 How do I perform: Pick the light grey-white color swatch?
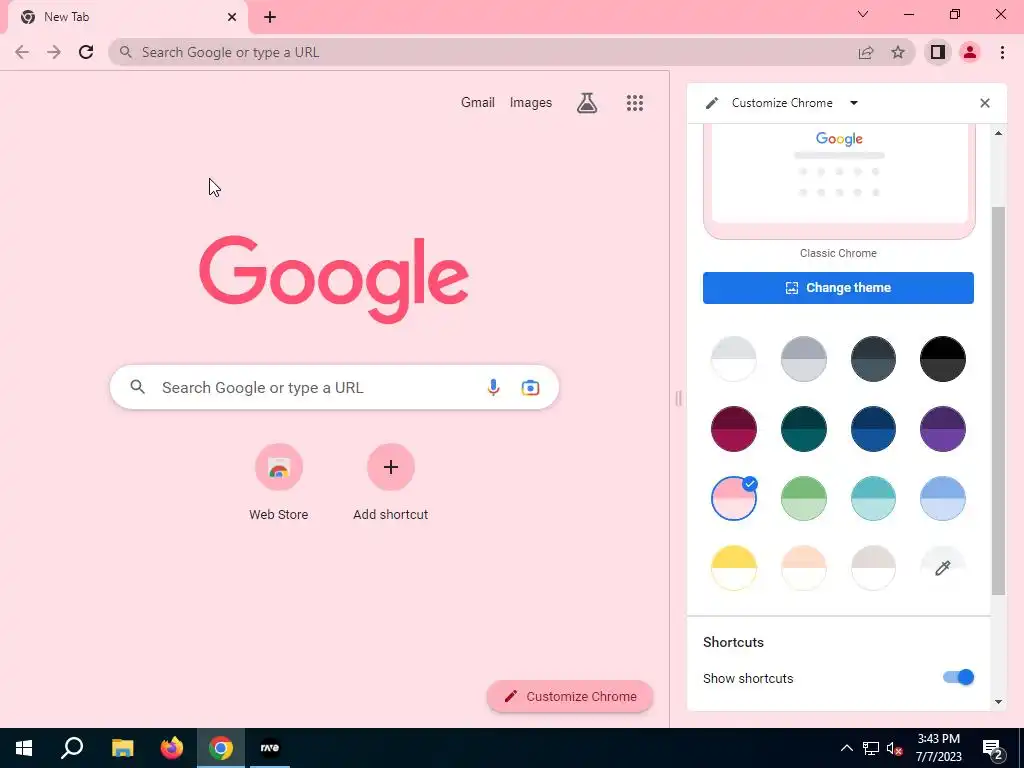[x=733, y=359]
